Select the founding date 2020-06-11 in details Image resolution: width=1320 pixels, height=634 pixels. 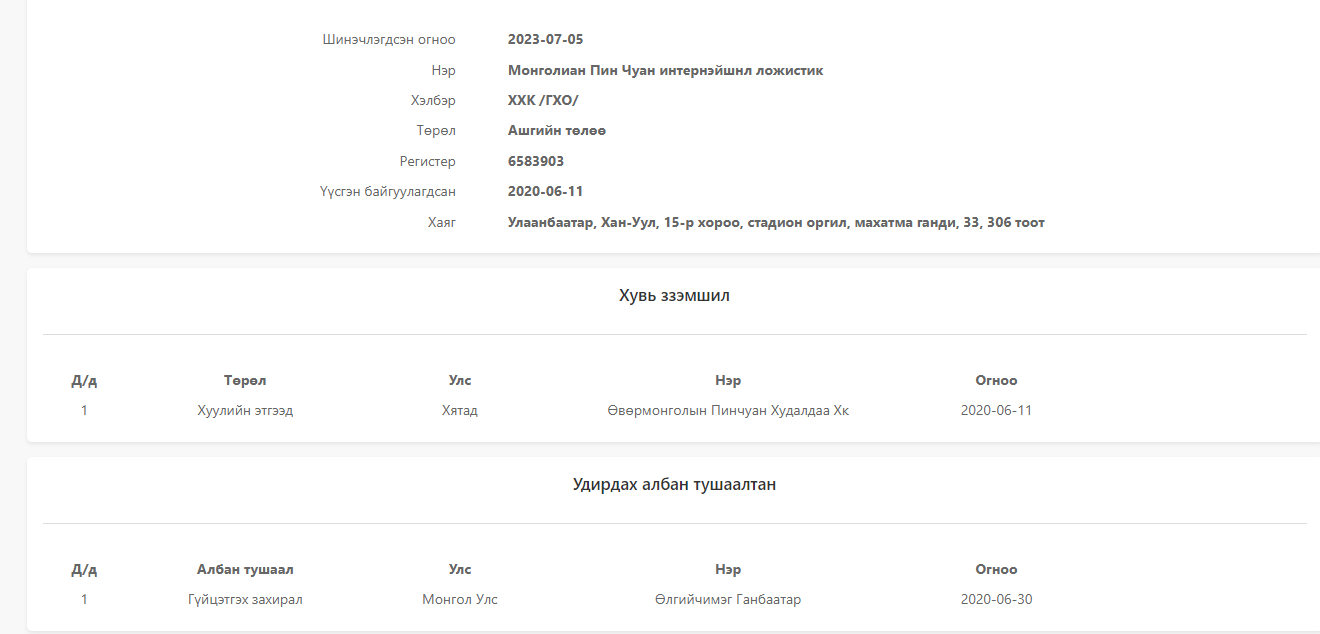pos(545,191)
